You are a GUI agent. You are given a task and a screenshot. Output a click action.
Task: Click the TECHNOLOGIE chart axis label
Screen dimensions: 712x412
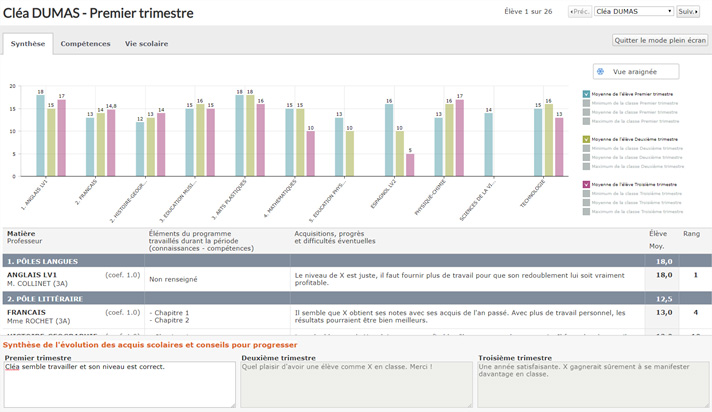[x=533, y=194]
